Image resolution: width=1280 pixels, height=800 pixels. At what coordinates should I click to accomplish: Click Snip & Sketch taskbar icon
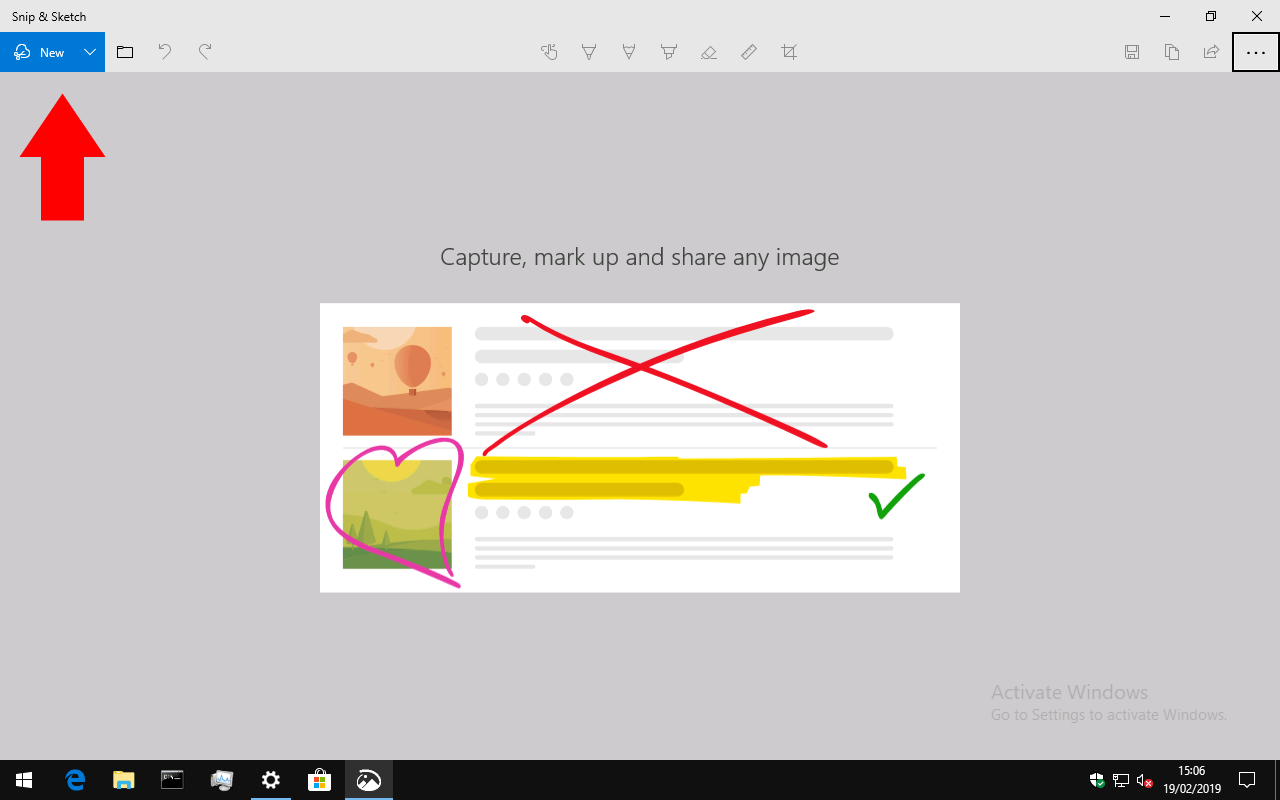tap(369, 780)
